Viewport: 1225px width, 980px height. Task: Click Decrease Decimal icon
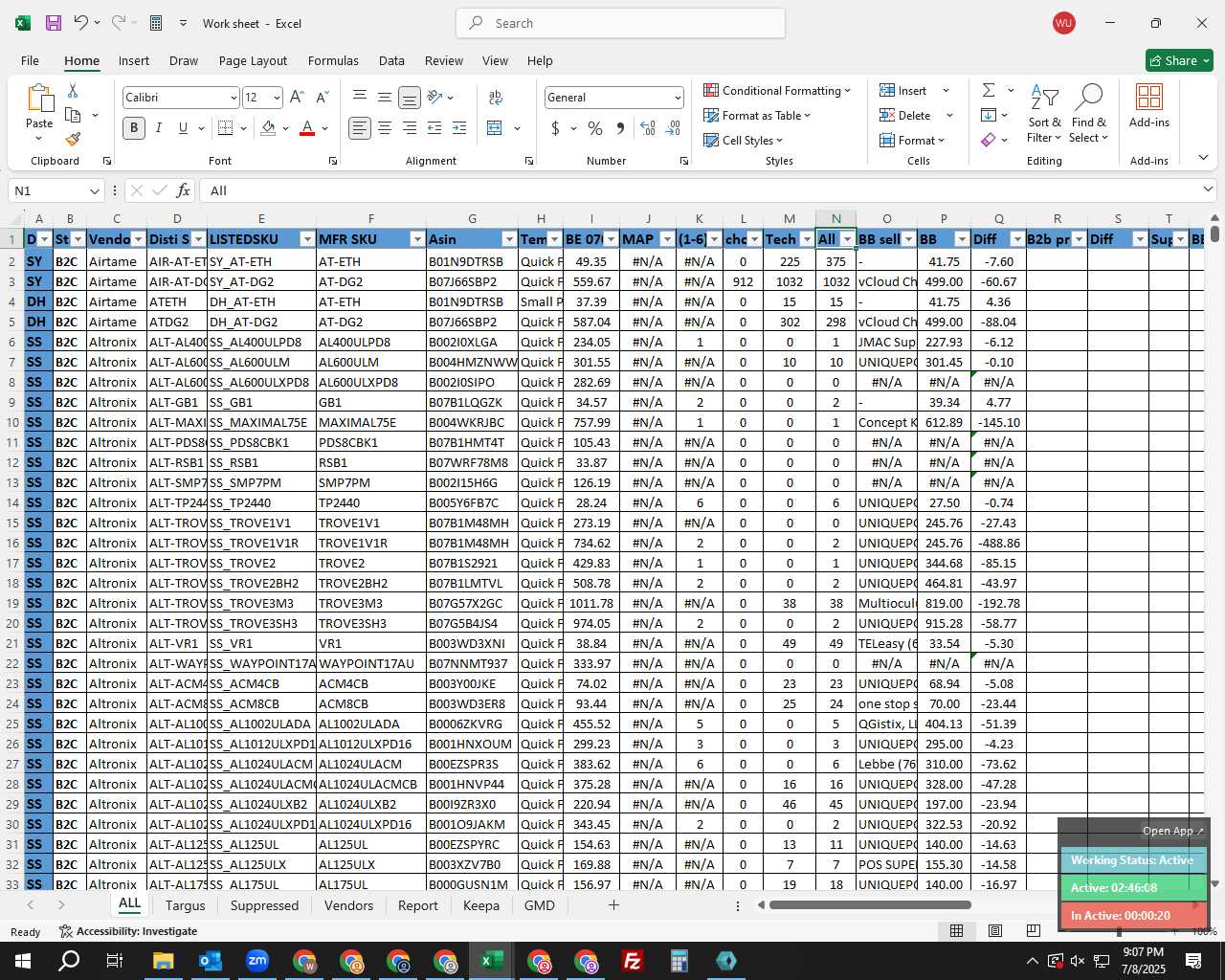(673, 127)
